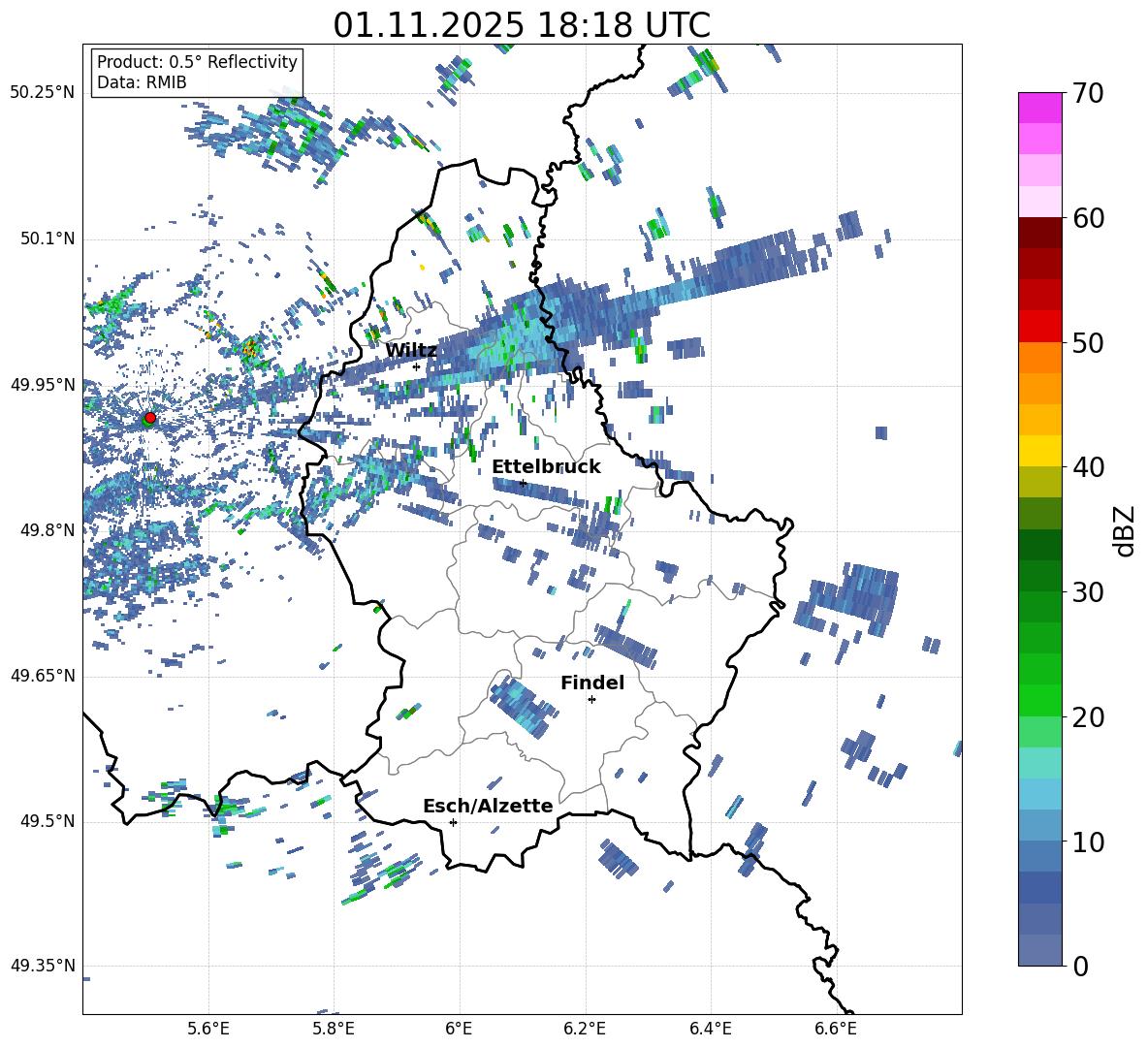The image size is (1148, 1048).
Task: Click the 5.6°E longitude label
Action: coord(208,1029)
